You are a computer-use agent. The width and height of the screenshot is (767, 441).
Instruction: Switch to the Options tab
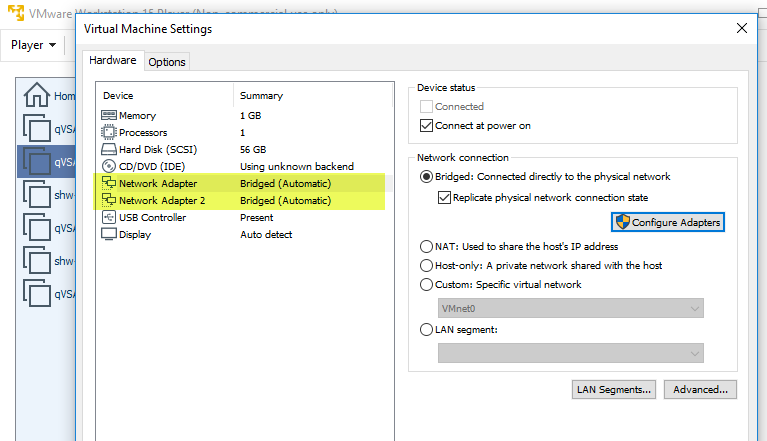point(167,62)
